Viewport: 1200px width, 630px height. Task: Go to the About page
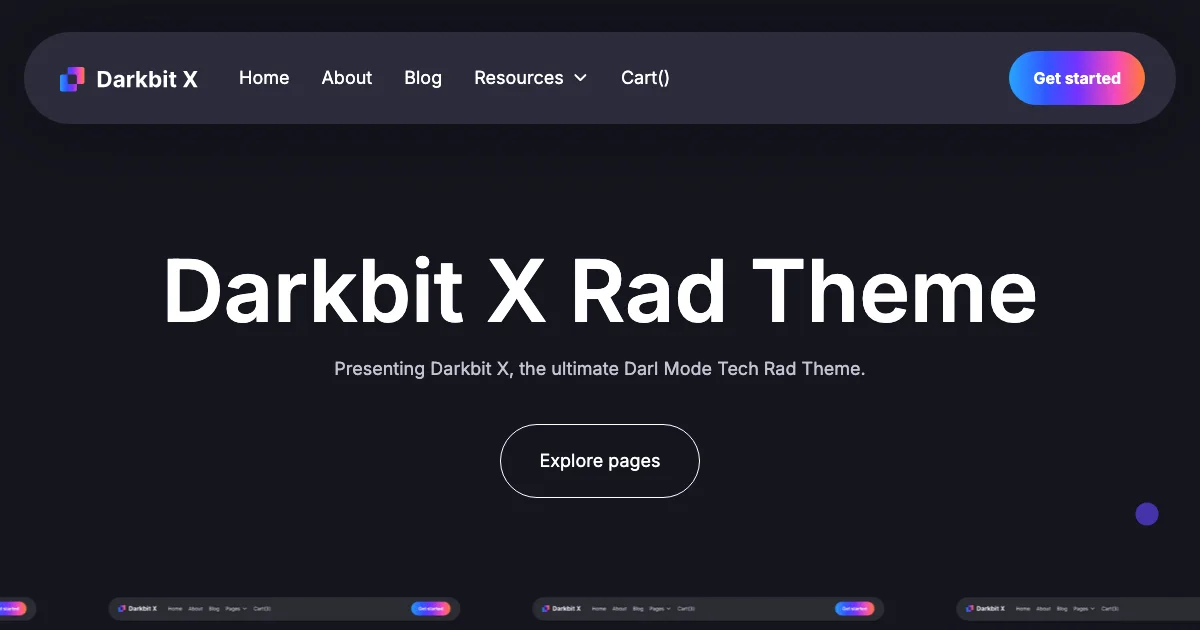347,78
